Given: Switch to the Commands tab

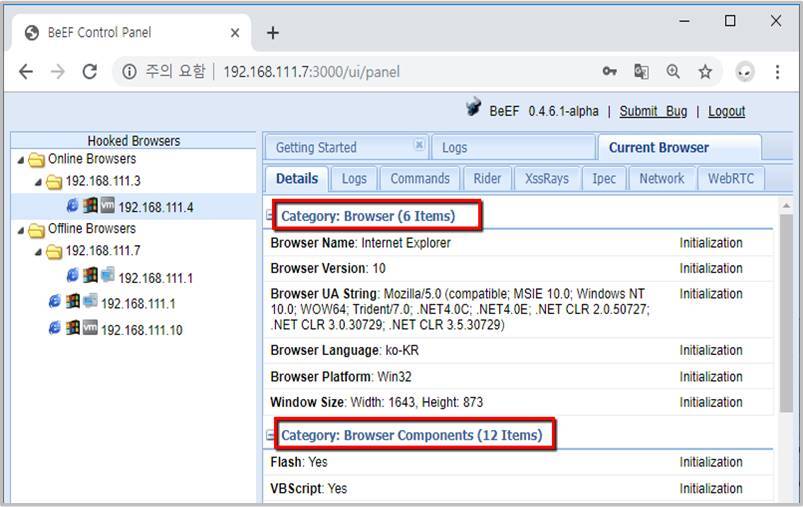Looking at the screenshot, I should [420, 179].
